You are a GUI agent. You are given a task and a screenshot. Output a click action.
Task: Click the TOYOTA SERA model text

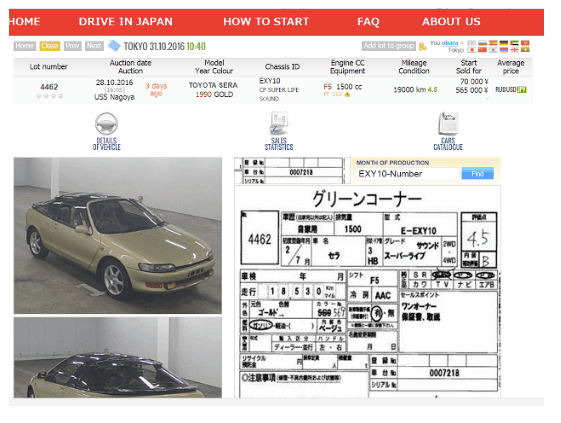213,85
